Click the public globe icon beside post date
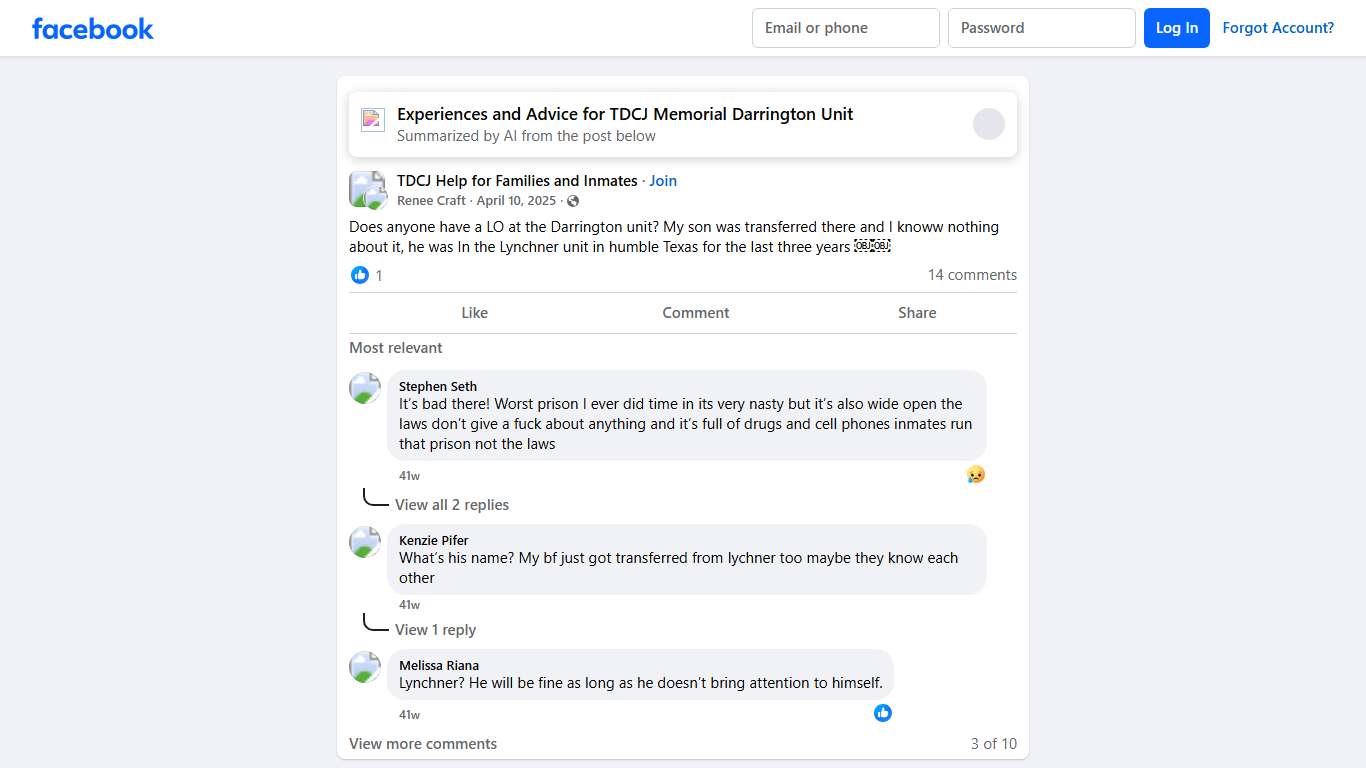This screenshot has width=1366, height=768. (573, 201)
